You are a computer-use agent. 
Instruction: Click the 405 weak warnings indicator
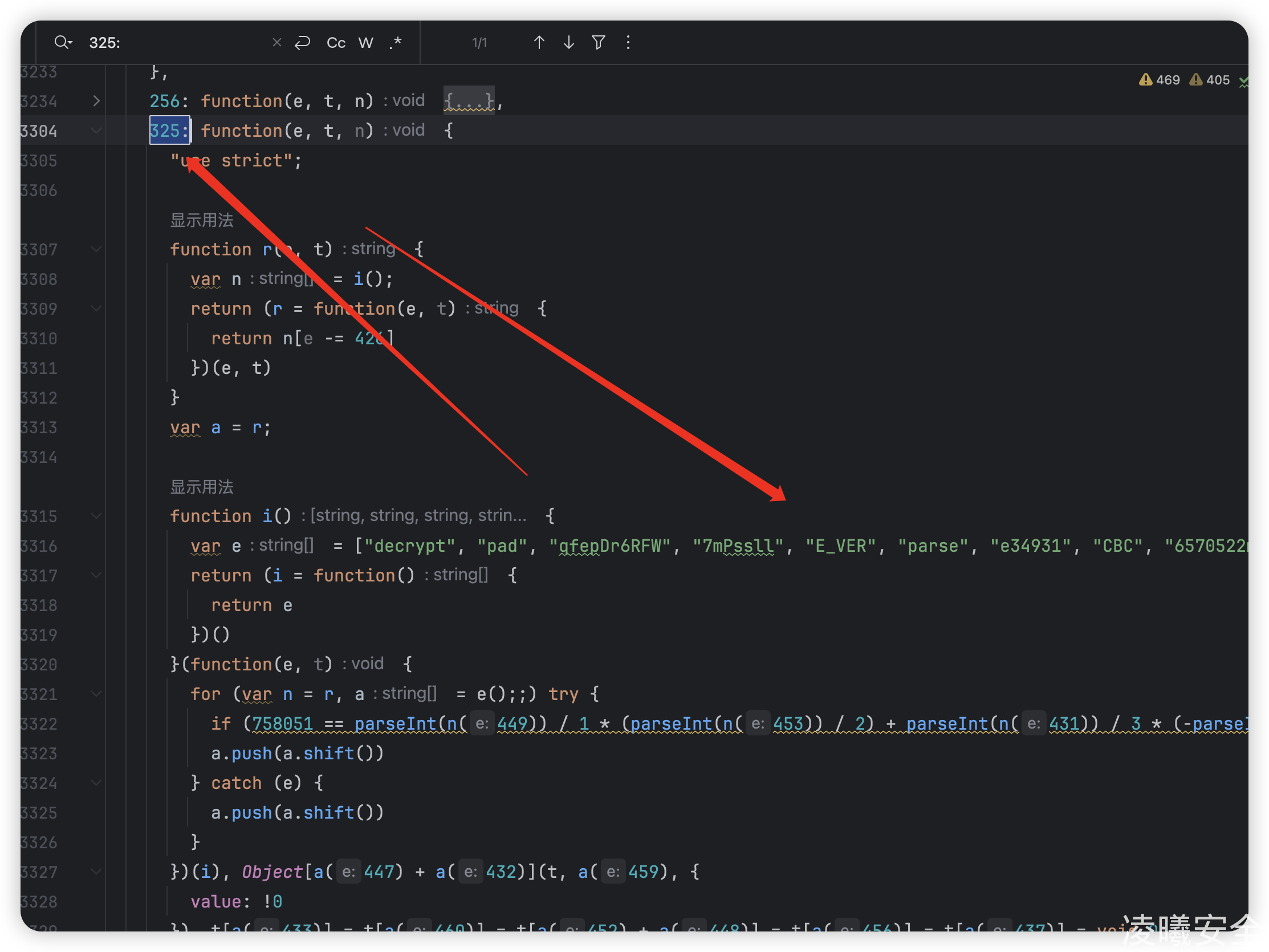pyautogui.click(x=1209, y=80)
